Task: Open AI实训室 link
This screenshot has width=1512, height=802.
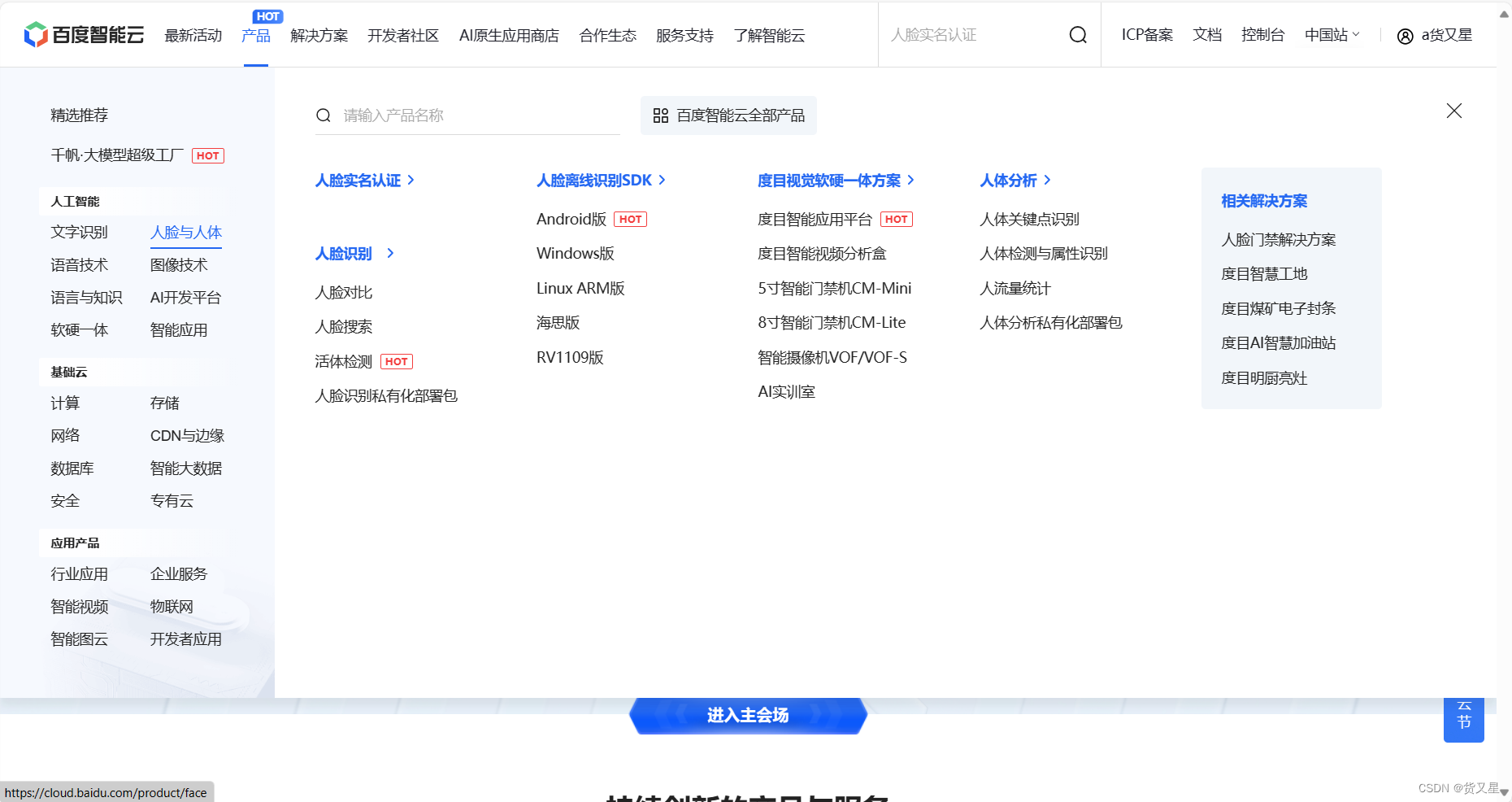Action: (x=786, y=392)
